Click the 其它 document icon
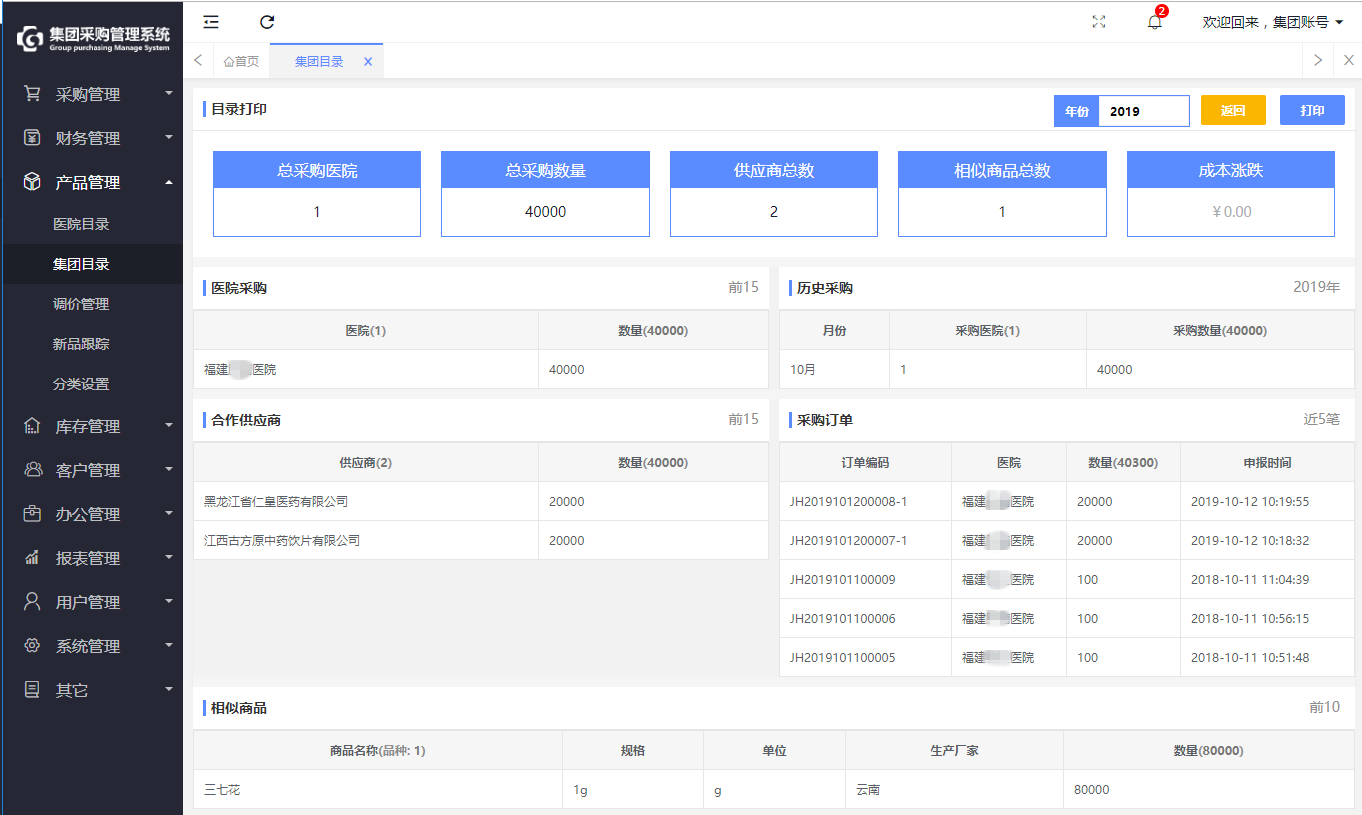1362x815 pixels. coord(32,690)
